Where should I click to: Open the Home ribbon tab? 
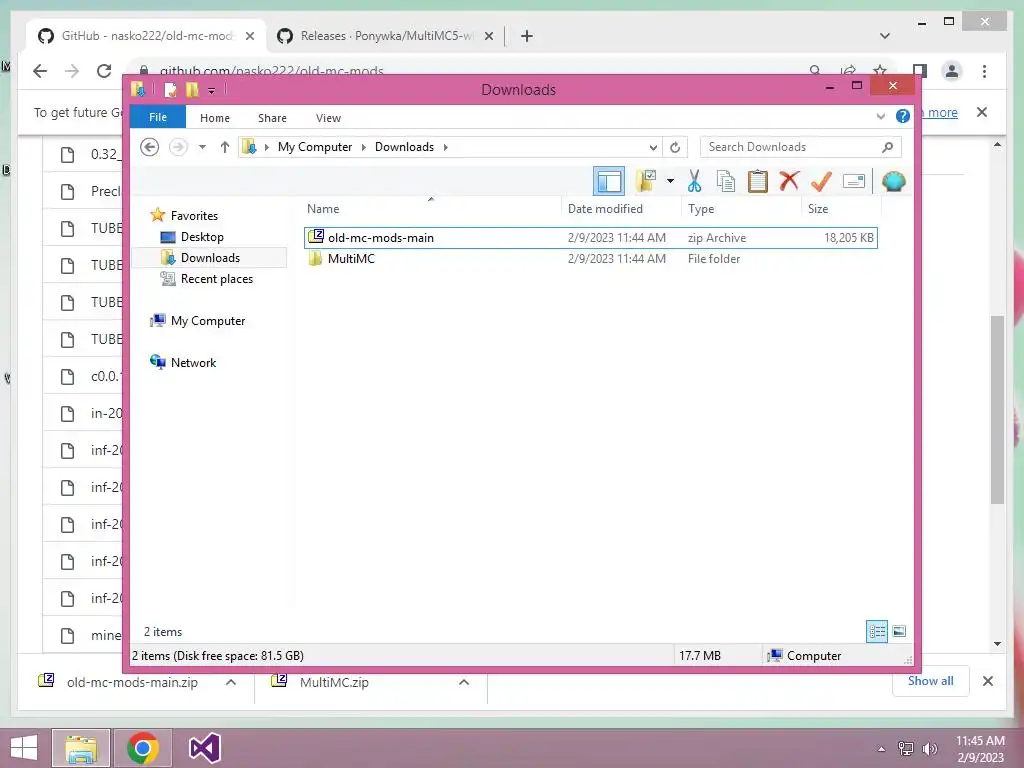[x=215, y=118]
